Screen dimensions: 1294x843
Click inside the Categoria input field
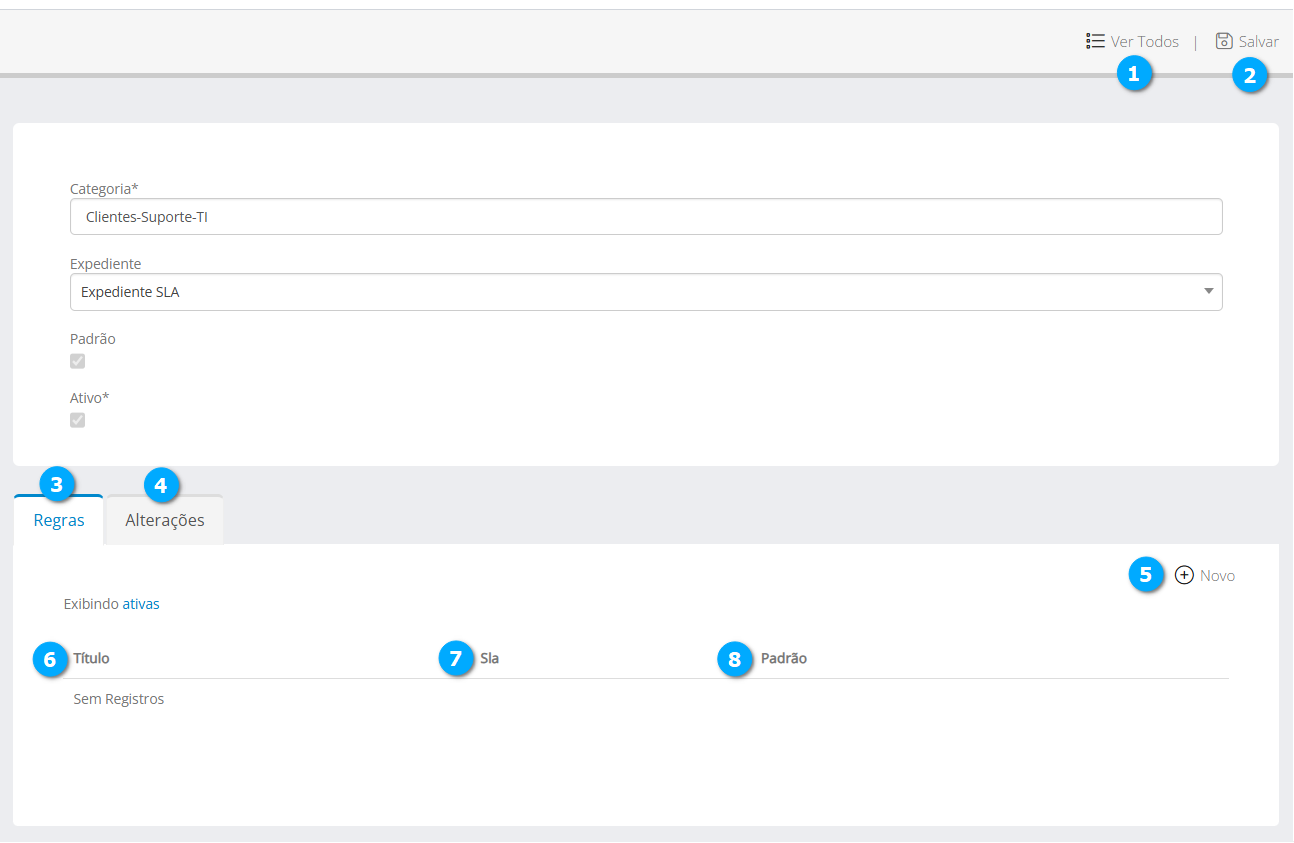[x=645, y=216]
